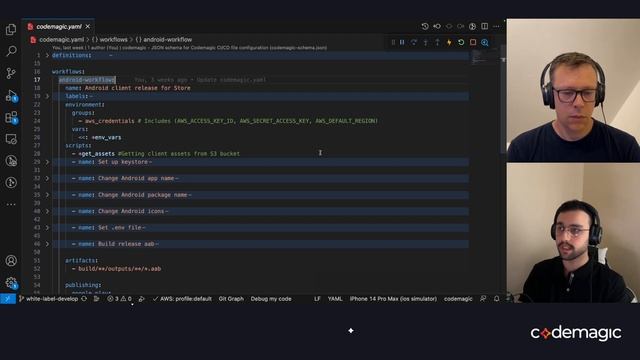Click the circular chart icon in editor toolbar
This screenshot has width=640, height=360.
472,26
